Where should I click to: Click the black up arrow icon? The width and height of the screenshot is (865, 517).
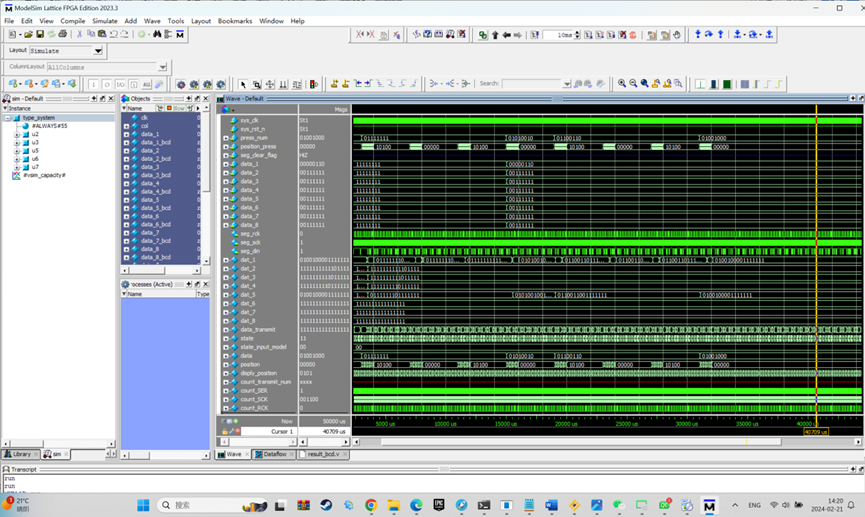click(x=495, y=35)
